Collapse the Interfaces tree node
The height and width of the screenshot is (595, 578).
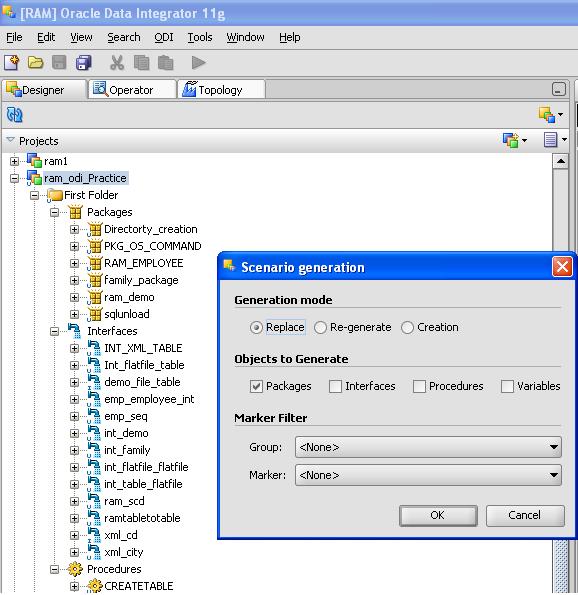[x=55, y=331]
